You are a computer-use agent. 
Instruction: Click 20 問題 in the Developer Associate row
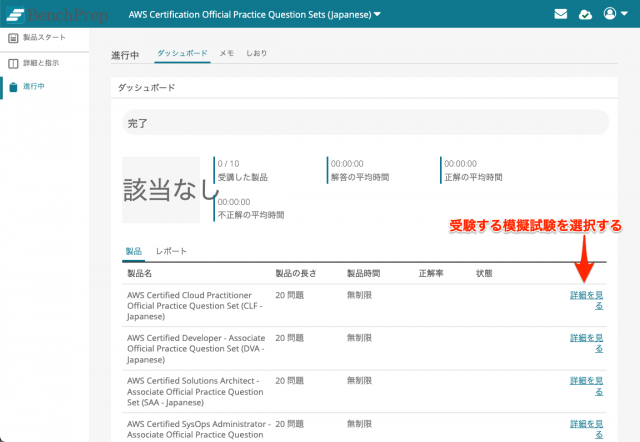[x=289, y=338]
